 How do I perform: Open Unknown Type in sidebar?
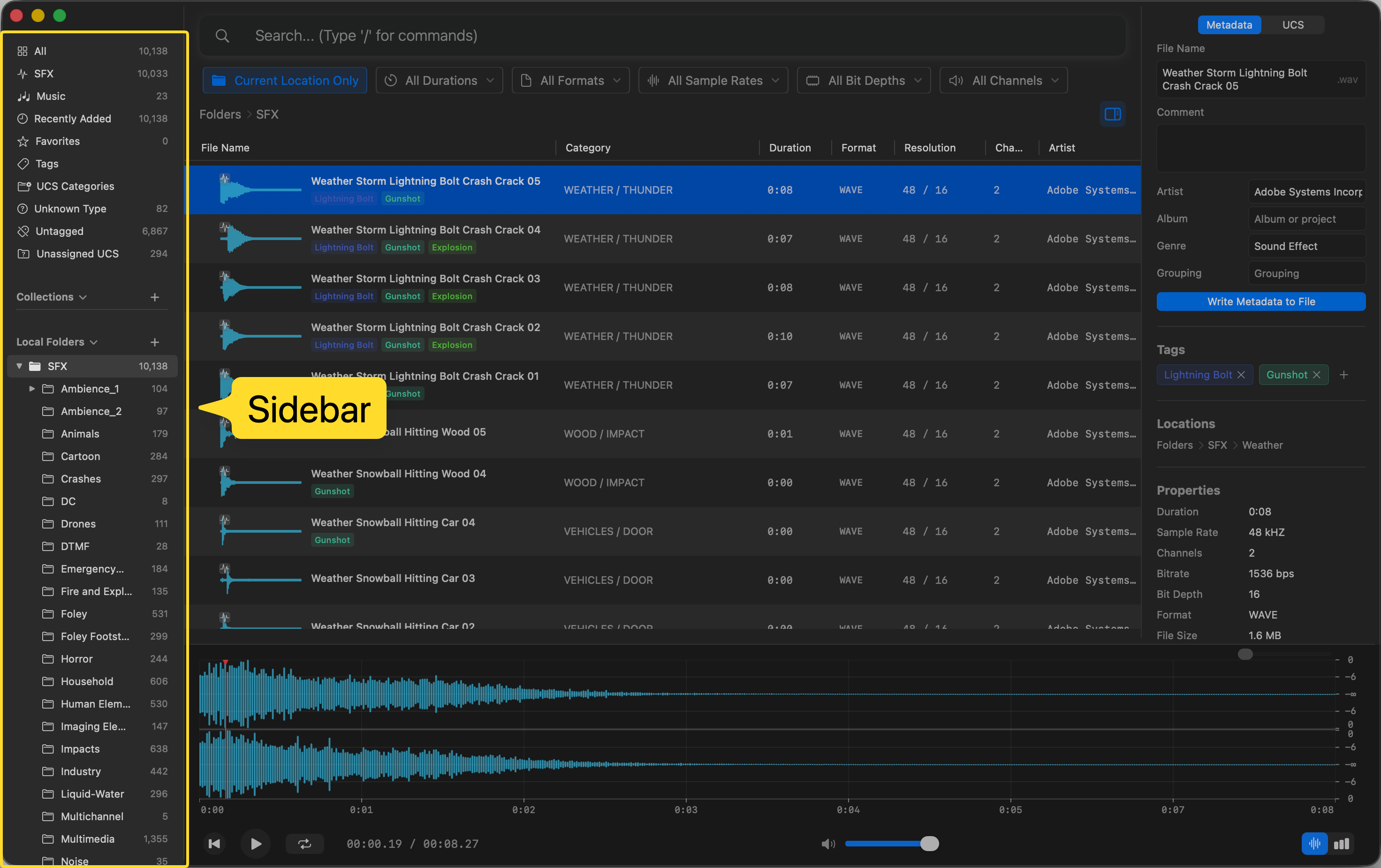pyautogui.click(x=92, y=209)
